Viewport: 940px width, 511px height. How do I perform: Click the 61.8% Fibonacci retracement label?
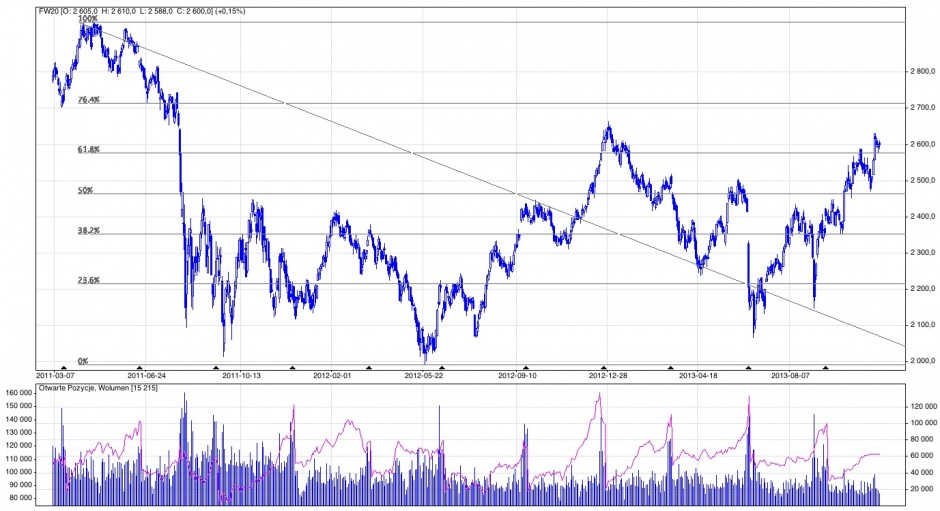pyautogui.click(x=88, y=149)
